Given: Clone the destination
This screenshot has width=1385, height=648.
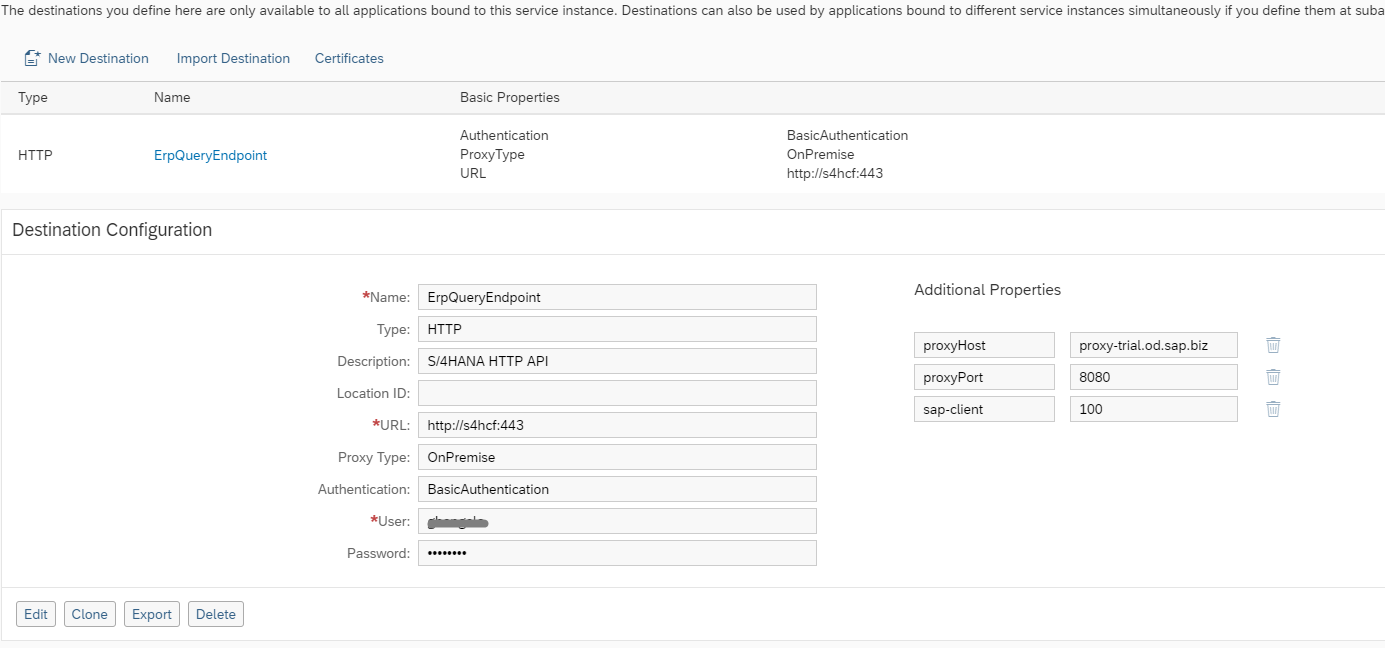Looking at the screenshot, I should [89, 614].
